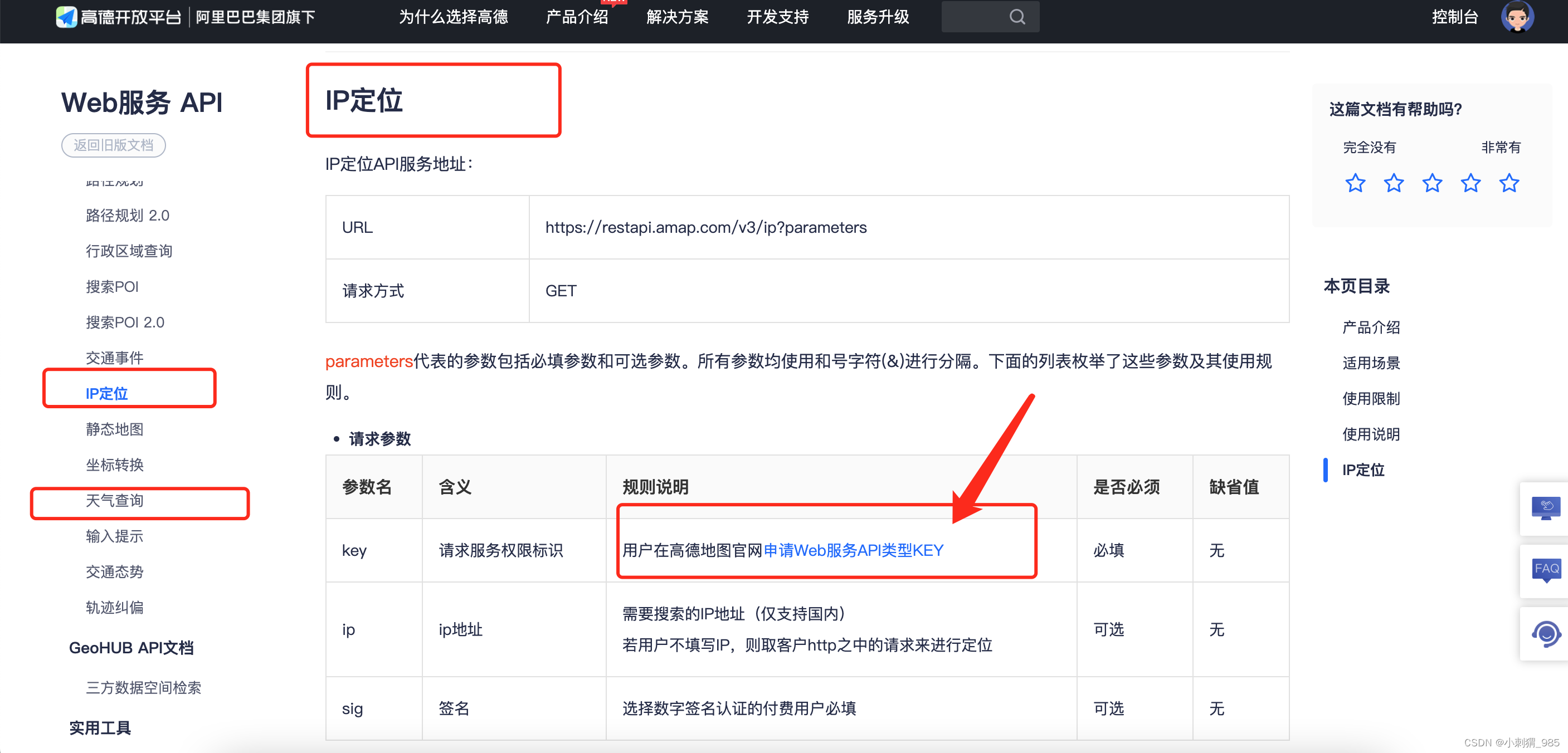Rate the document four stars
Image resolution: width=1568 pixels, height=753 pixels.
click(1470, 183)
